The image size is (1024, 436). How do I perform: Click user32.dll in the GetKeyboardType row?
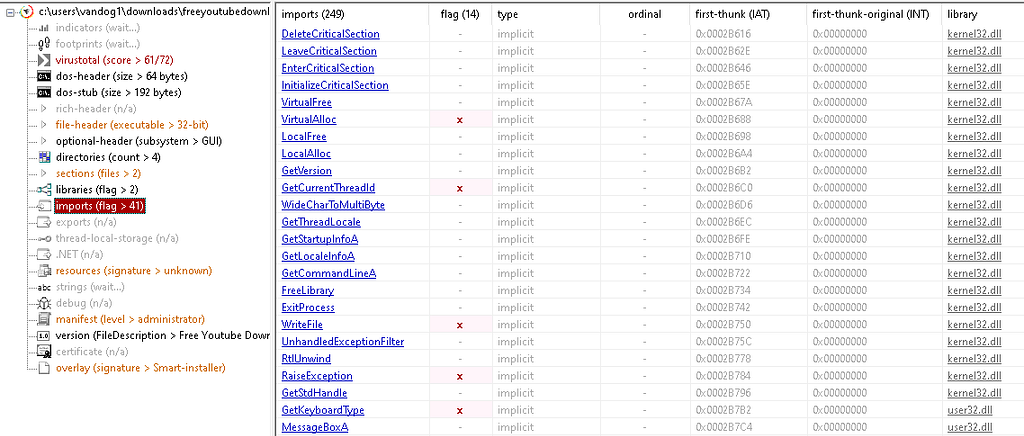point(969,410)
